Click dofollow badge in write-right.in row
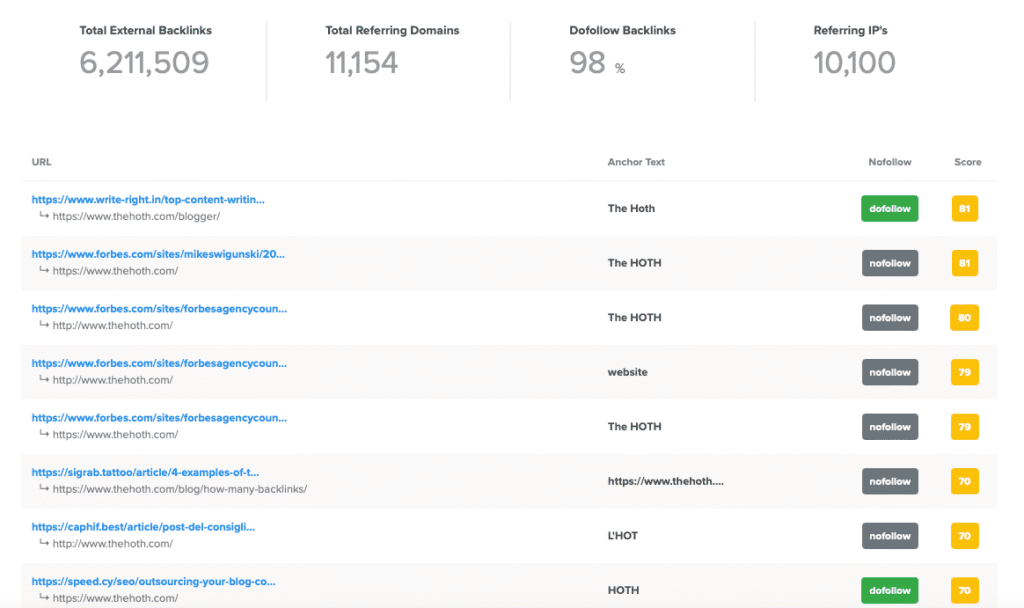The height and width of the screenshot is (608, 1024). tap(889, 209)
